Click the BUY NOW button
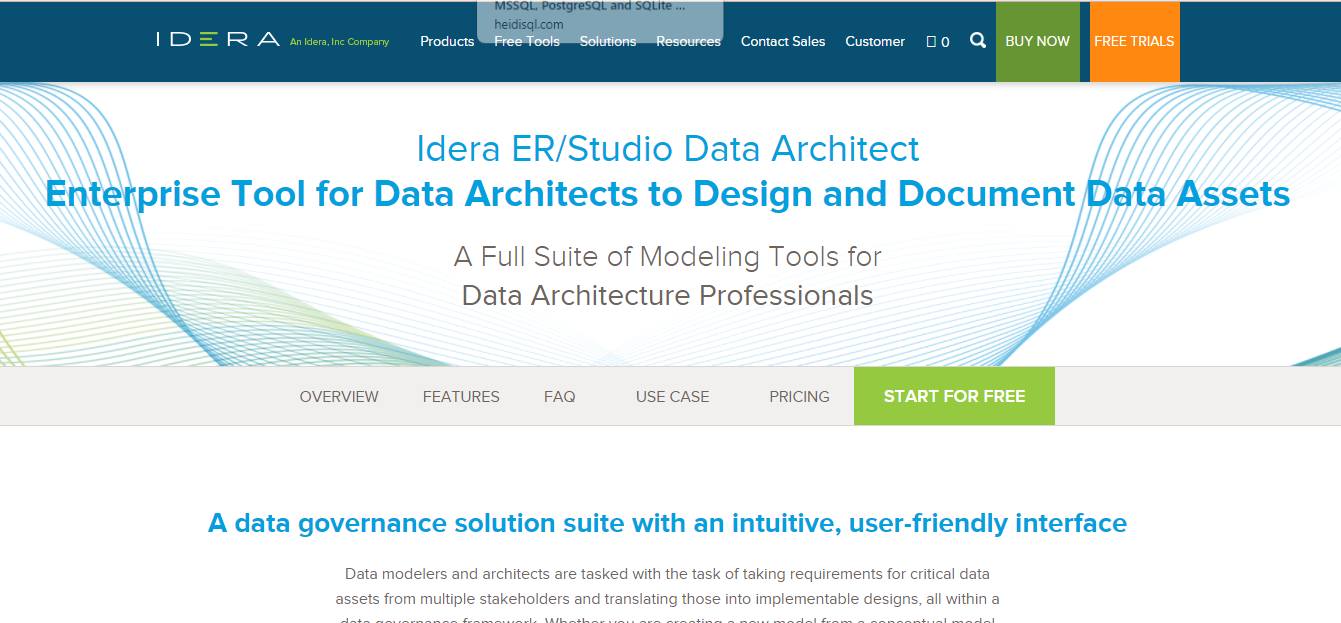 pos(1038,41)
